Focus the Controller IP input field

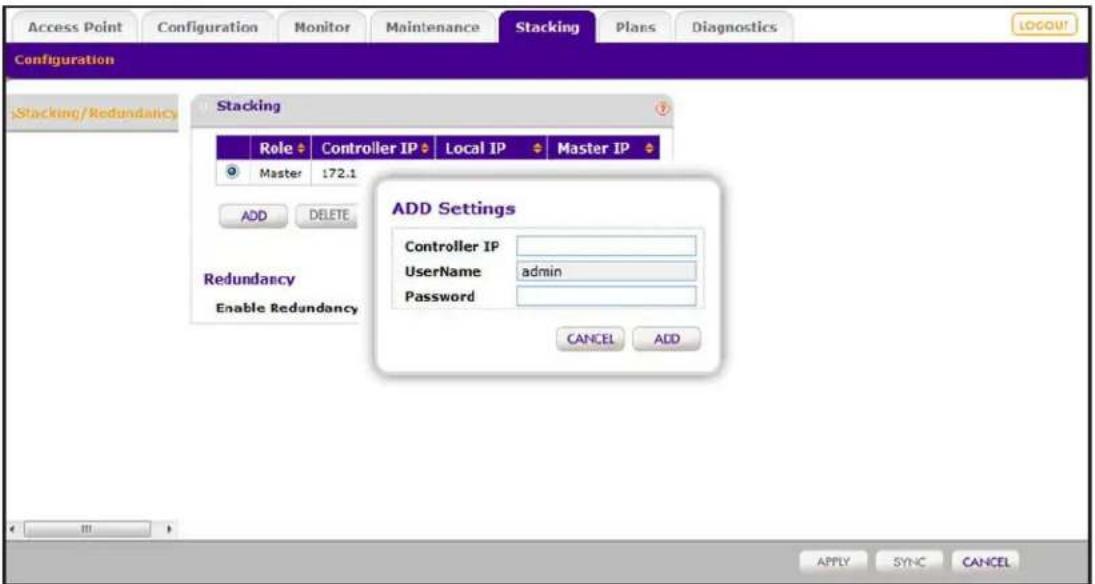coord(606,246)
